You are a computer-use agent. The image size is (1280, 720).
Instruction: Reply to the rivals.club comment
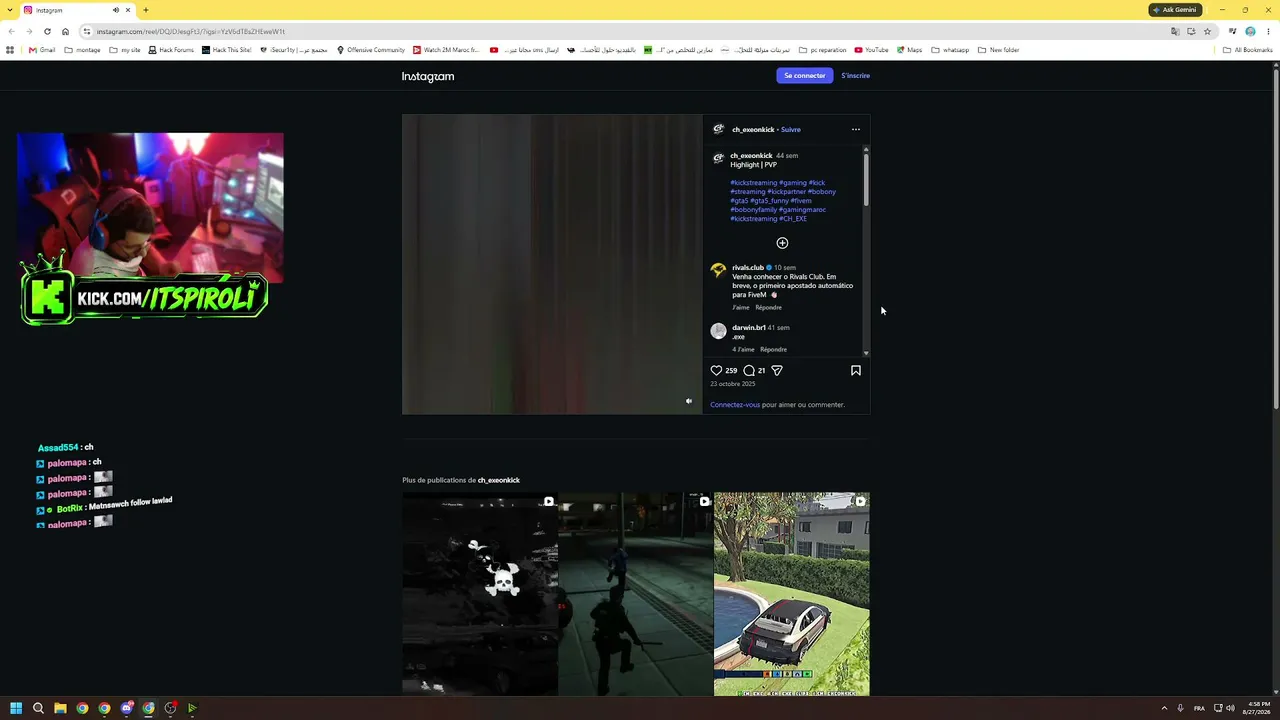768,307
